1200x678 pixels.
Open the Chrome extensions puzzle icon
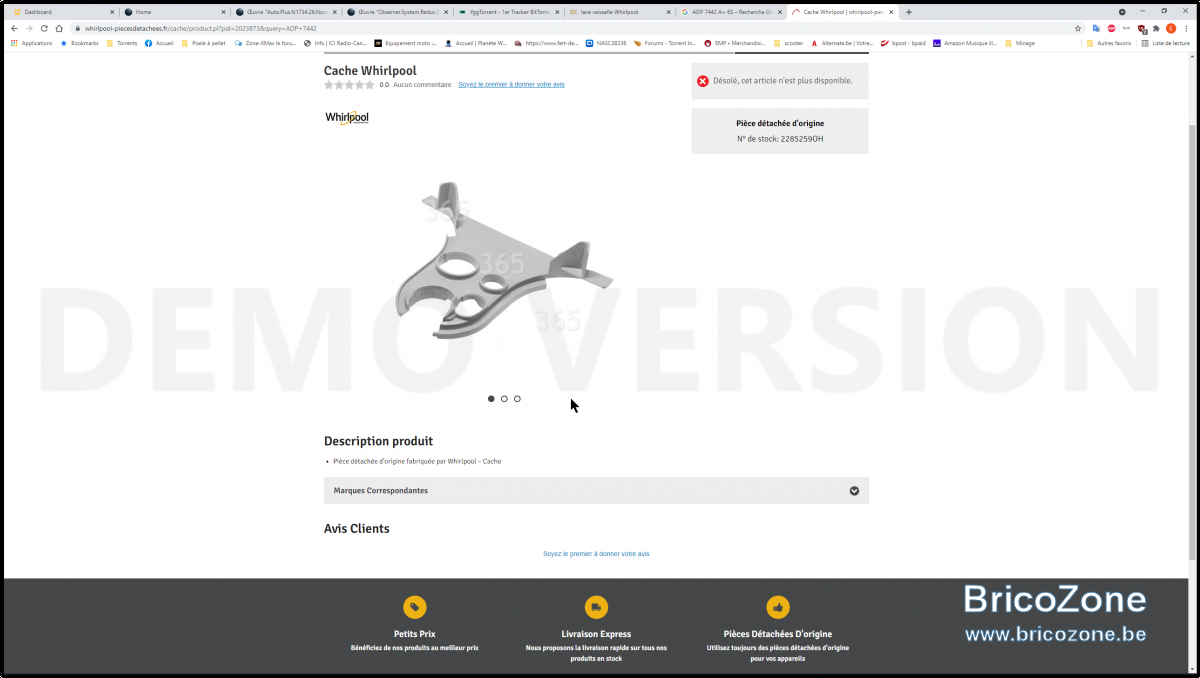[1156, 28]
